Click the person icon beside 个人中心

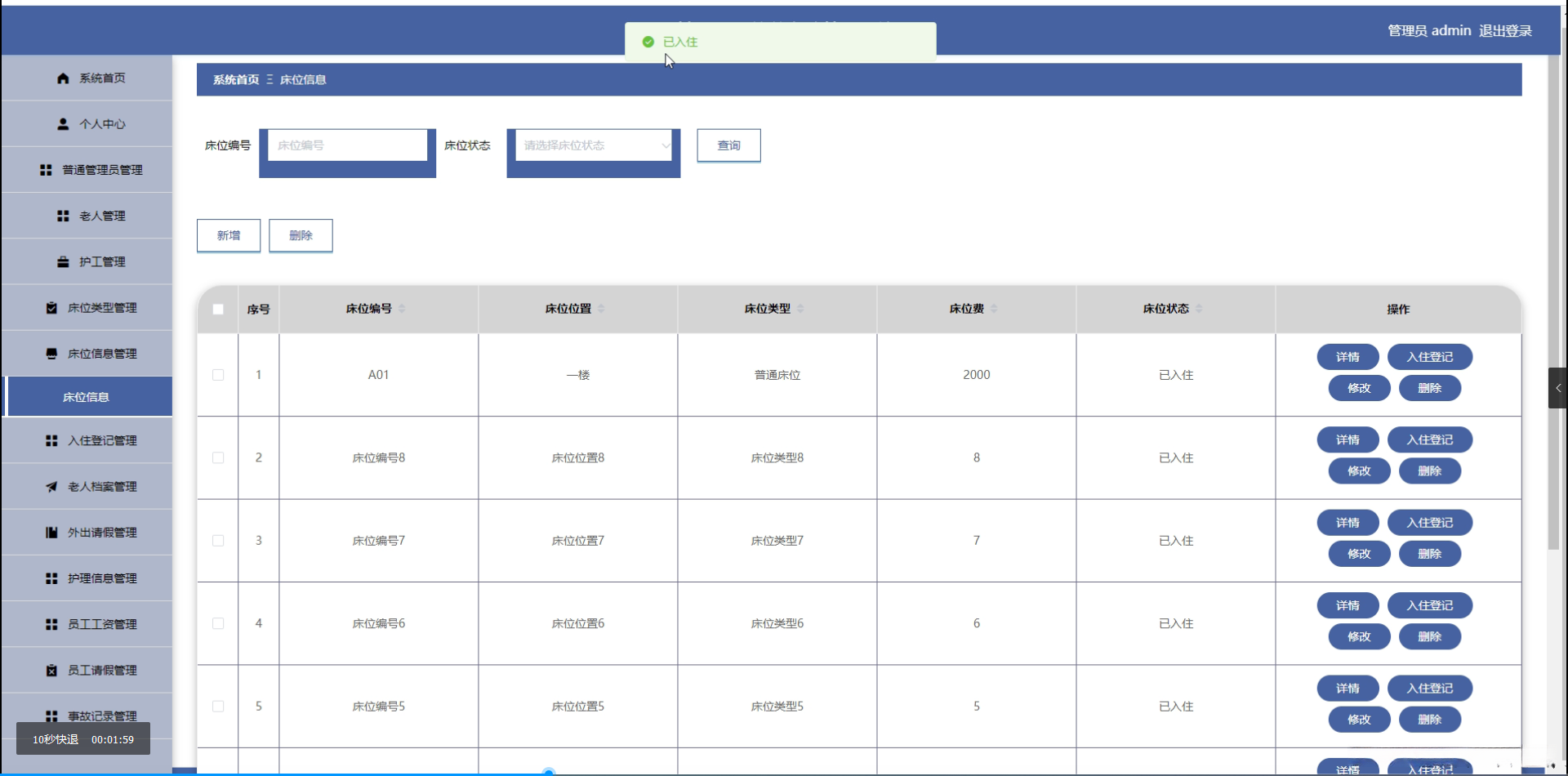63,124
